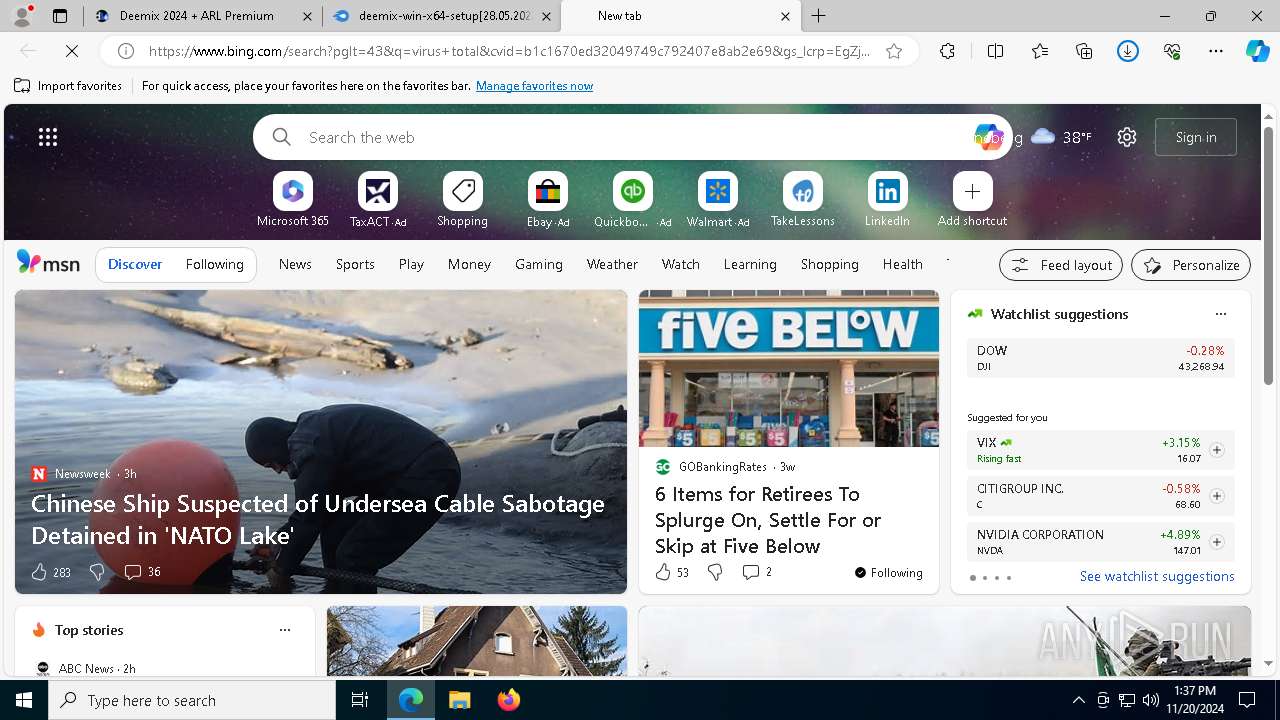Open Firefox from taskbar
This screenshot has height=720, width=1280.
click(x=509, y=700)
